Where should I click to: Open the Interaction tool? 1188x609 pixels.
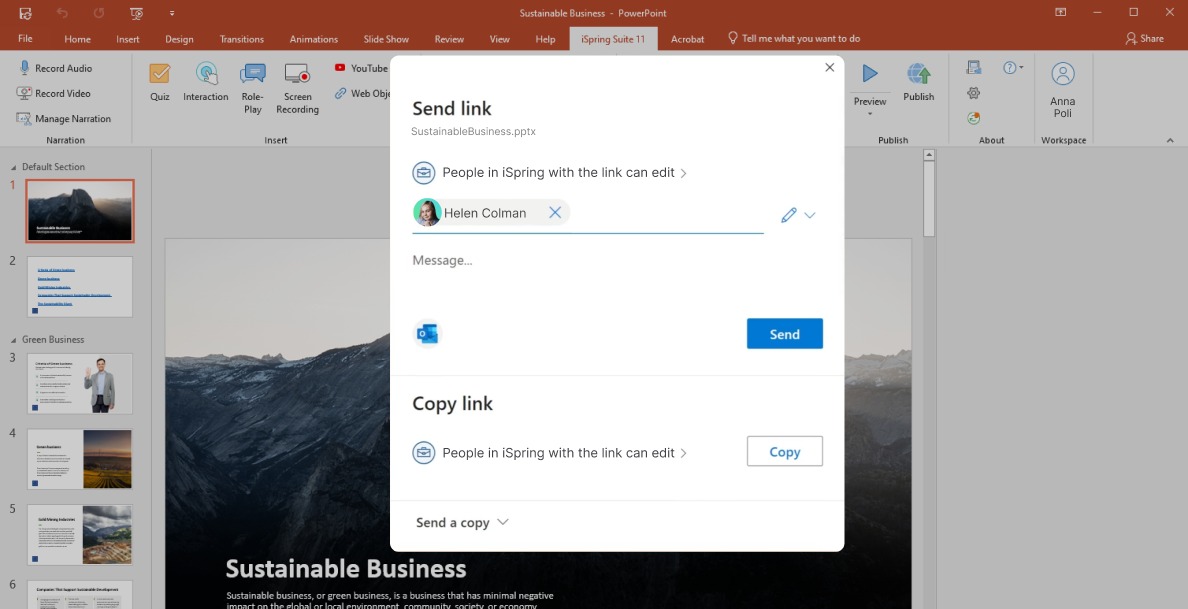[x=206, y=84]
